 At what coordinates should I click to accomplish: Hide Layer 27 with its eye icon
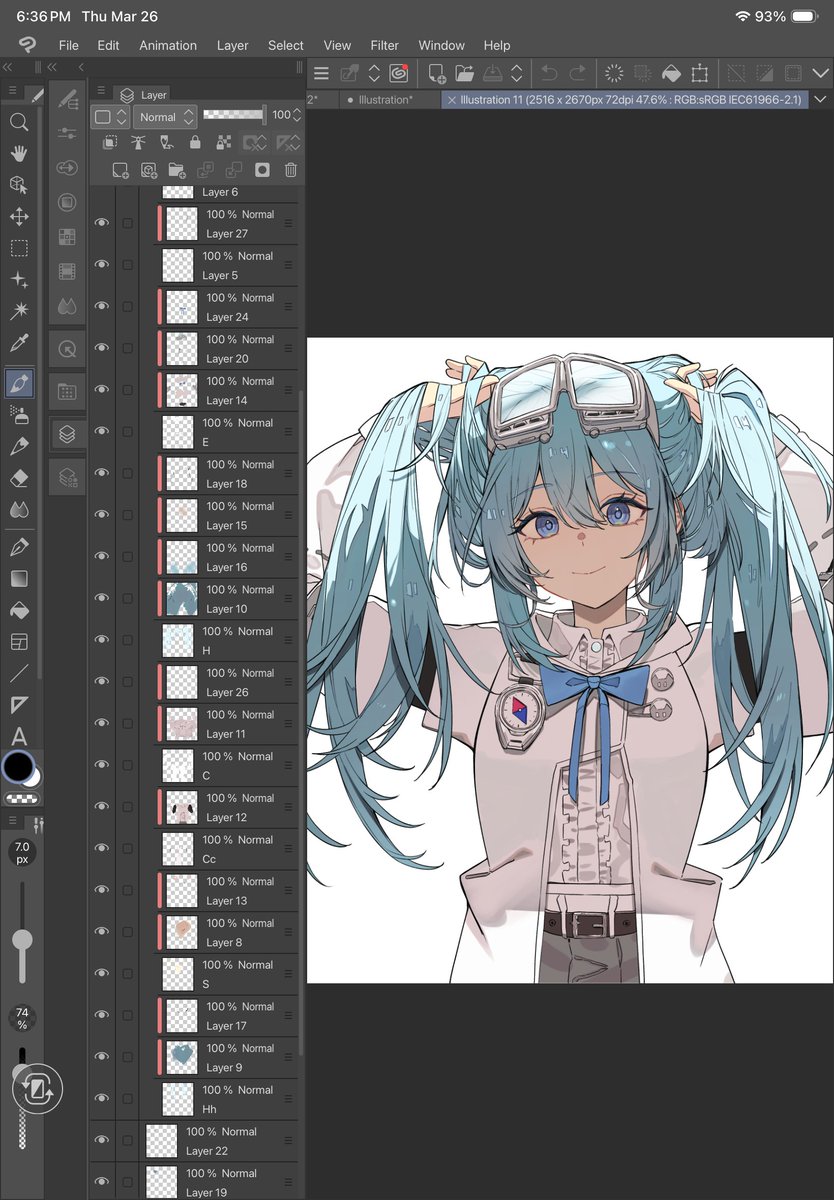coord(101,223)
